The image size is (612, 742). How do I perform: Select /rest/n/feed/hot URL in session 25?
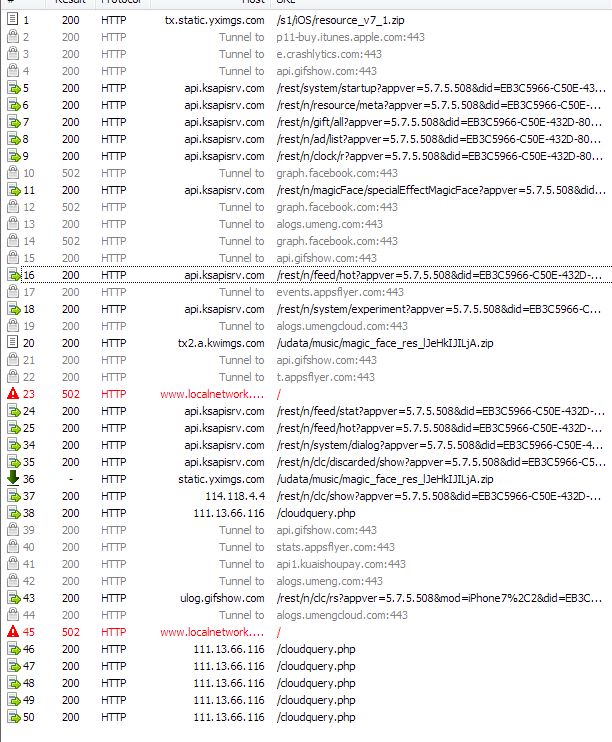click(x=439, y=428)
